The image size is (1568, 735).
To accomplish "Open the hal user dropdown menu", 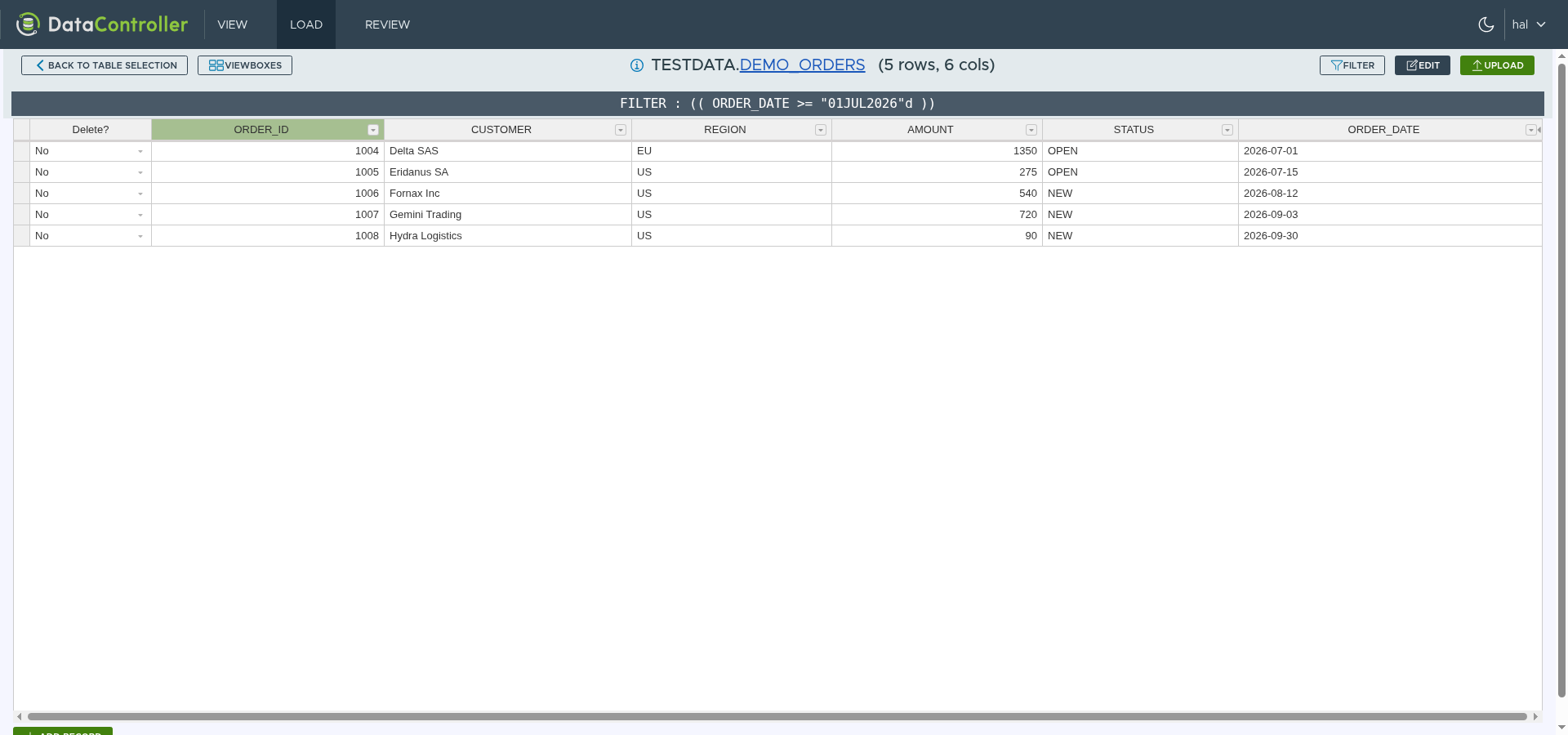I will pos(1529,24).
